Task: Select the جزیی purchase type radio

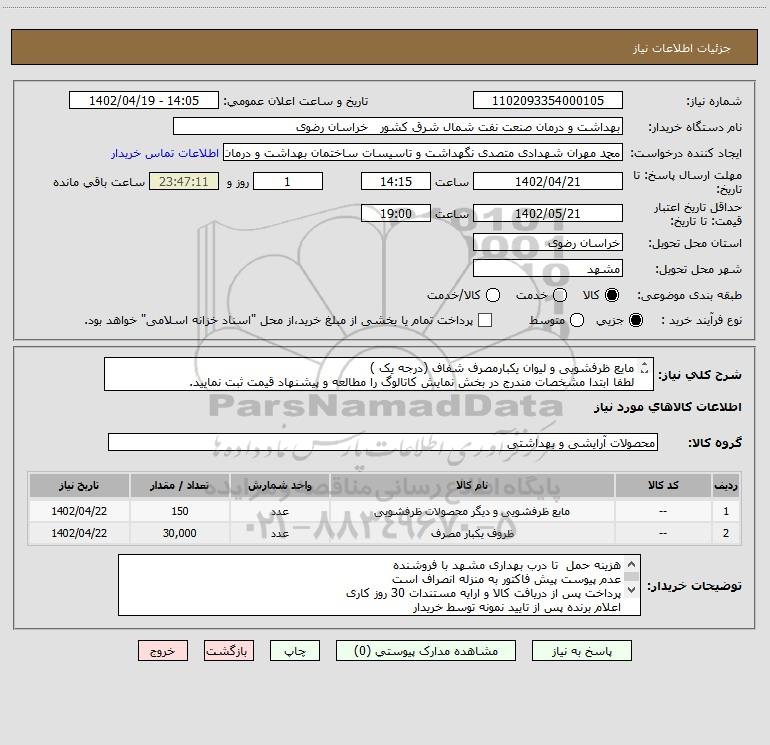Action: pyautogui.click(x=635, y=321)
